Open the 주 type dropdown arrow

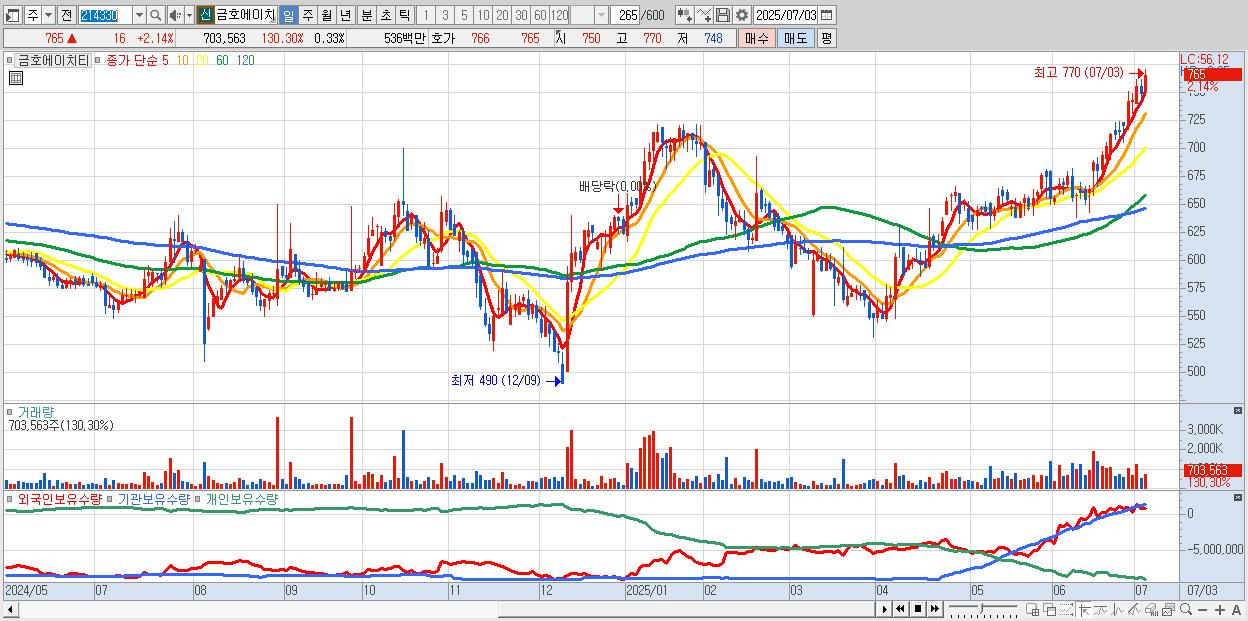click(48, 15)
